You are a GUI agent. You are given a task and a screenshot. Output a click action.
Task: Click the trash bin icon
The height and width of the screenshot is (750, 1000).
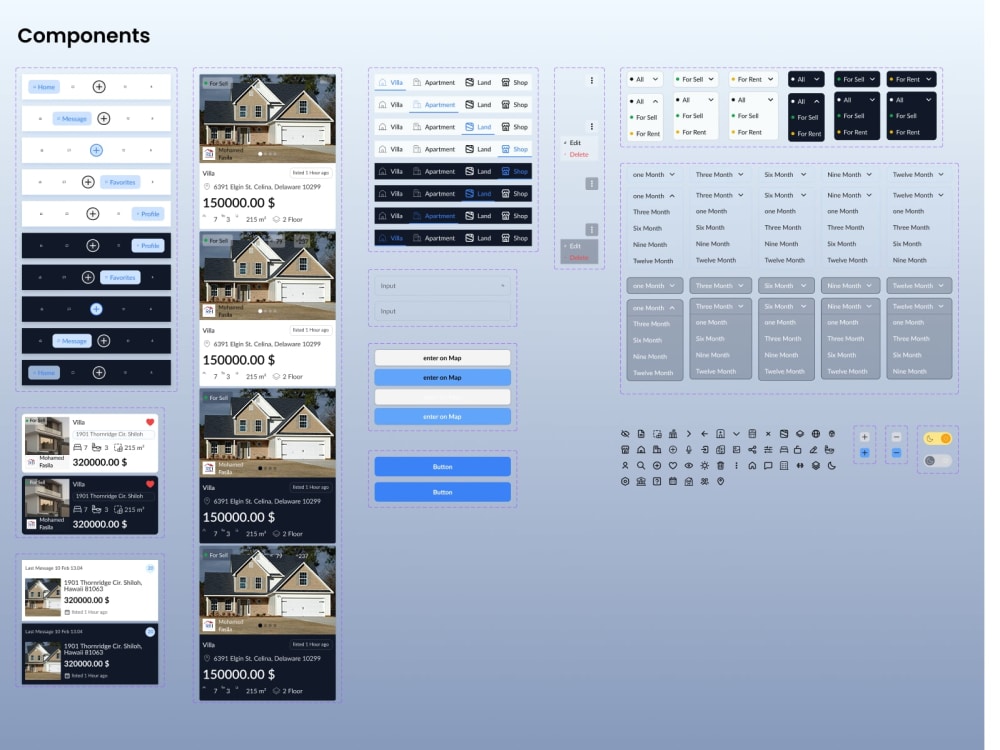click(x=721, y=466)
